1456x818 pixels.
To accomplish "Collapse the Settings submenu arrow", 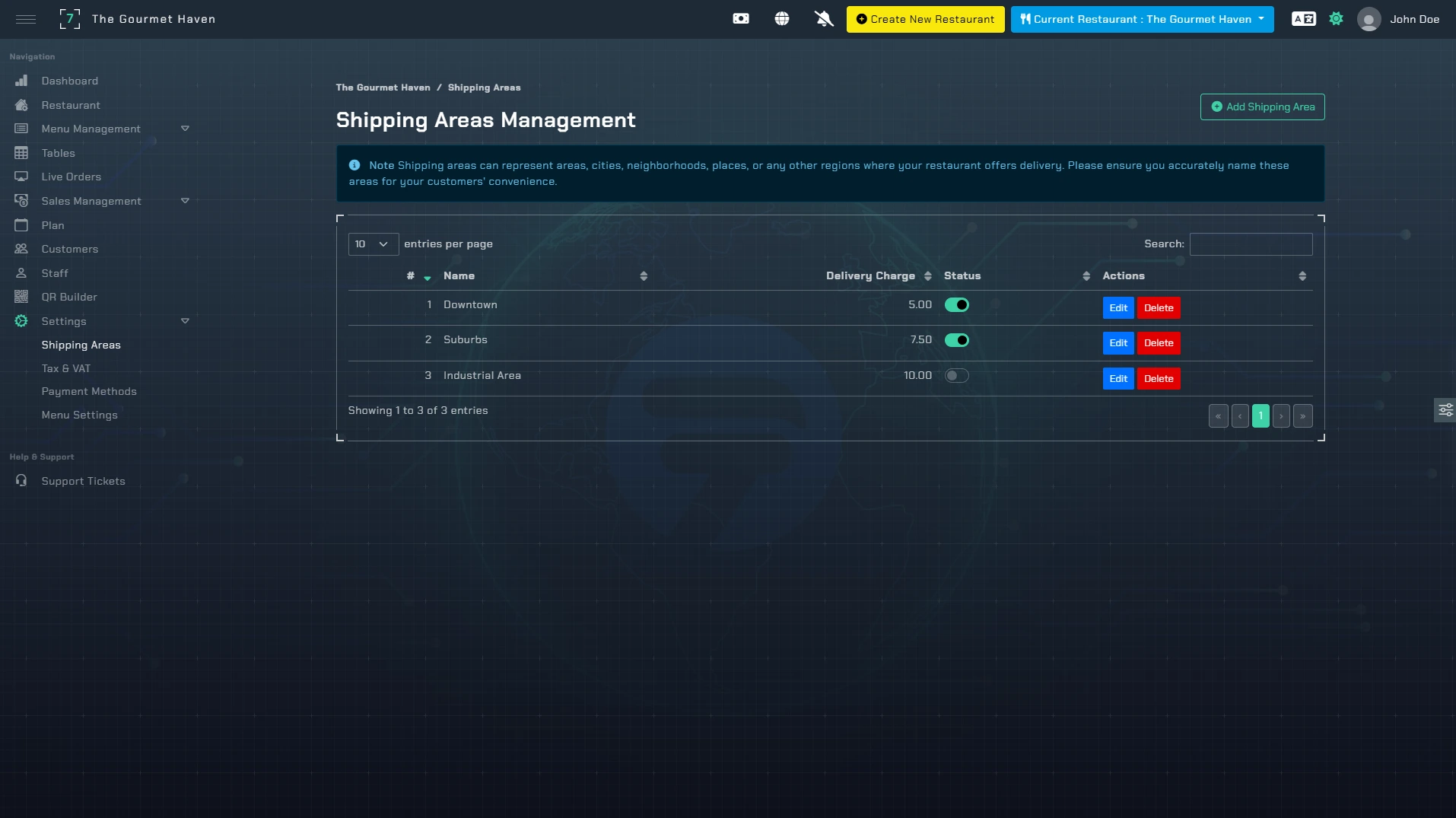I will [185, 321].
